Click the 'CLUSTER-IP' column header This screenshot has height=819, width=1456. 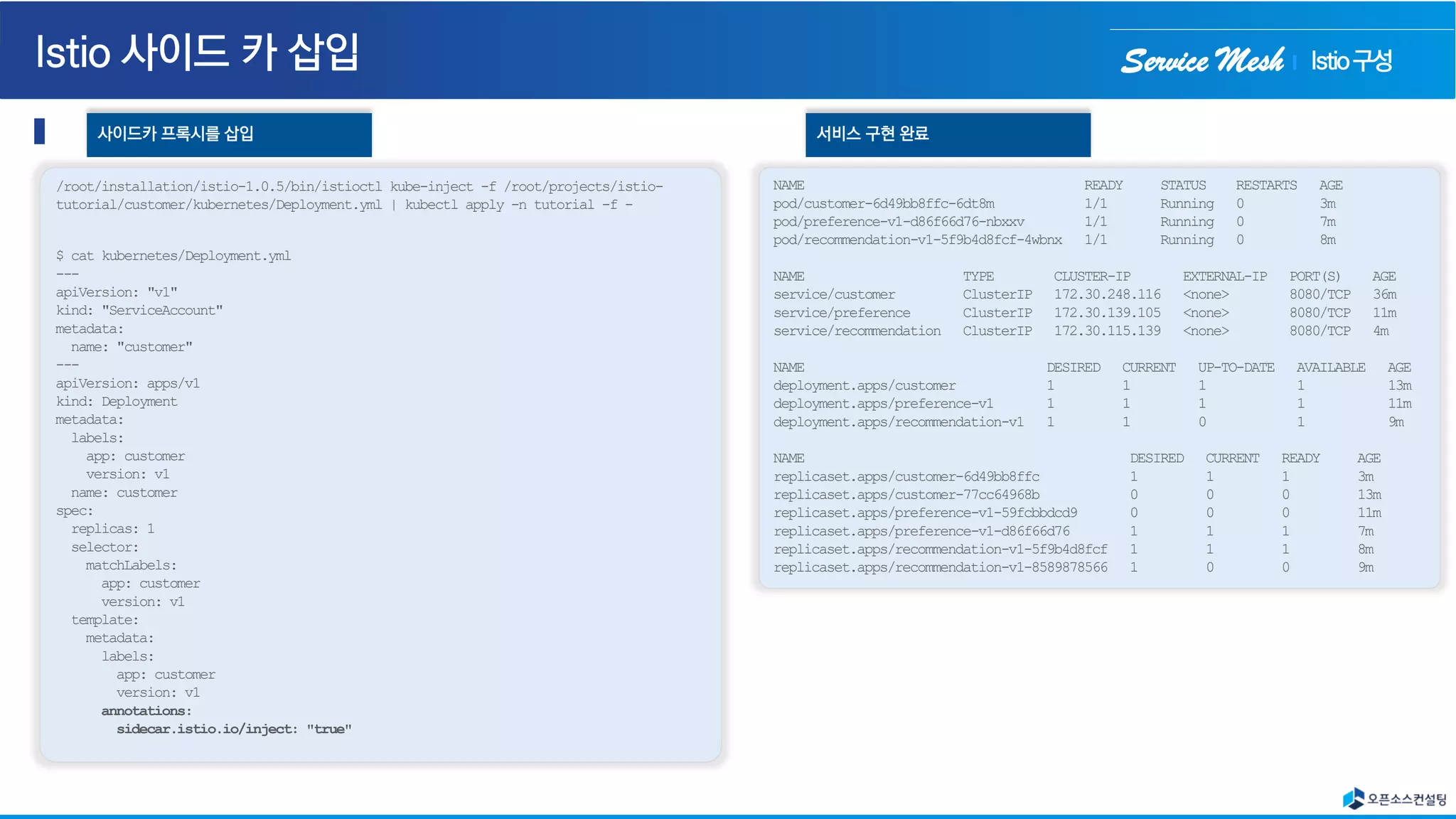coord(1092,276)
